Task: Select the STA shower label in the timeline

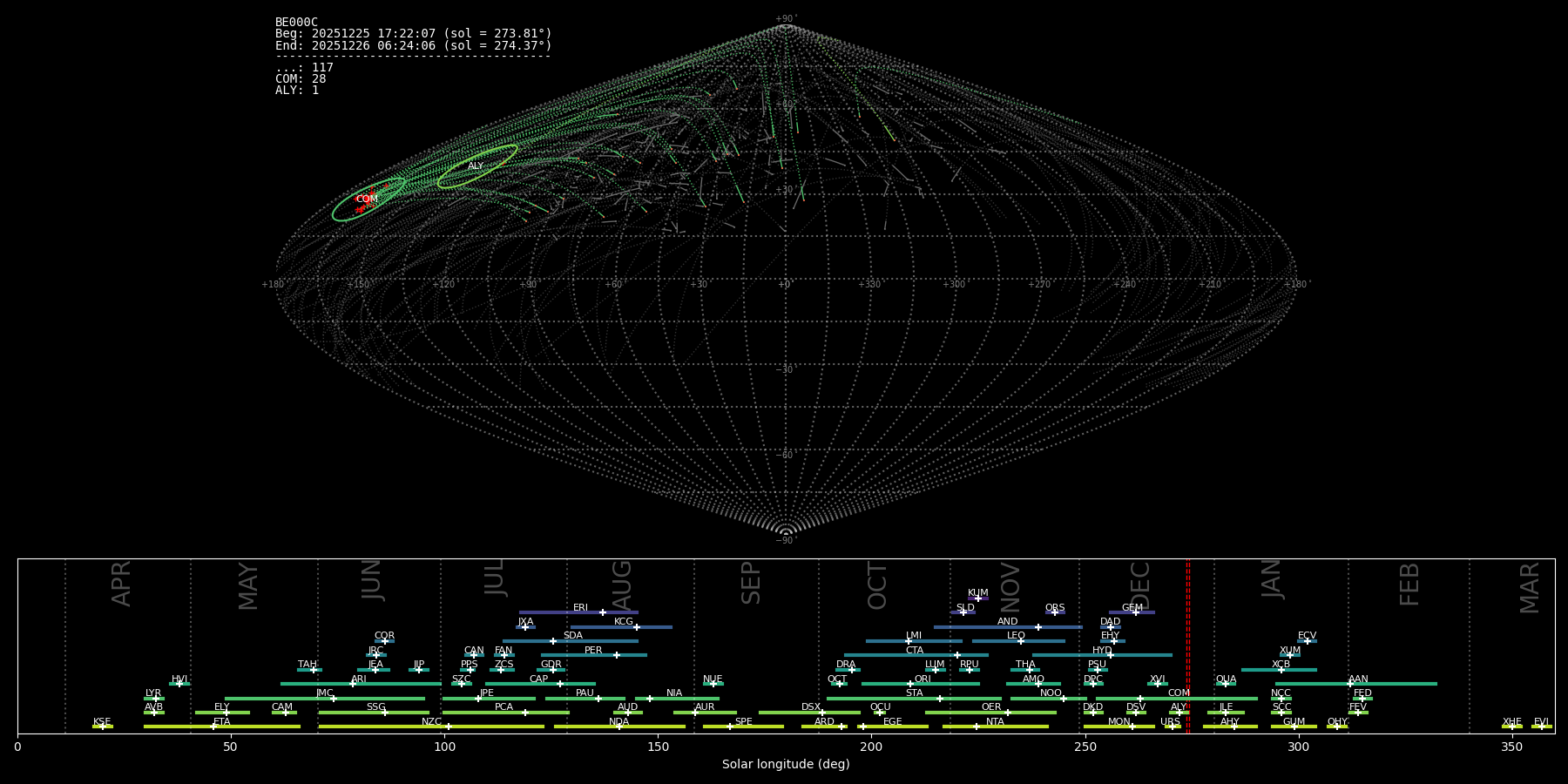Action: (914, 693)
